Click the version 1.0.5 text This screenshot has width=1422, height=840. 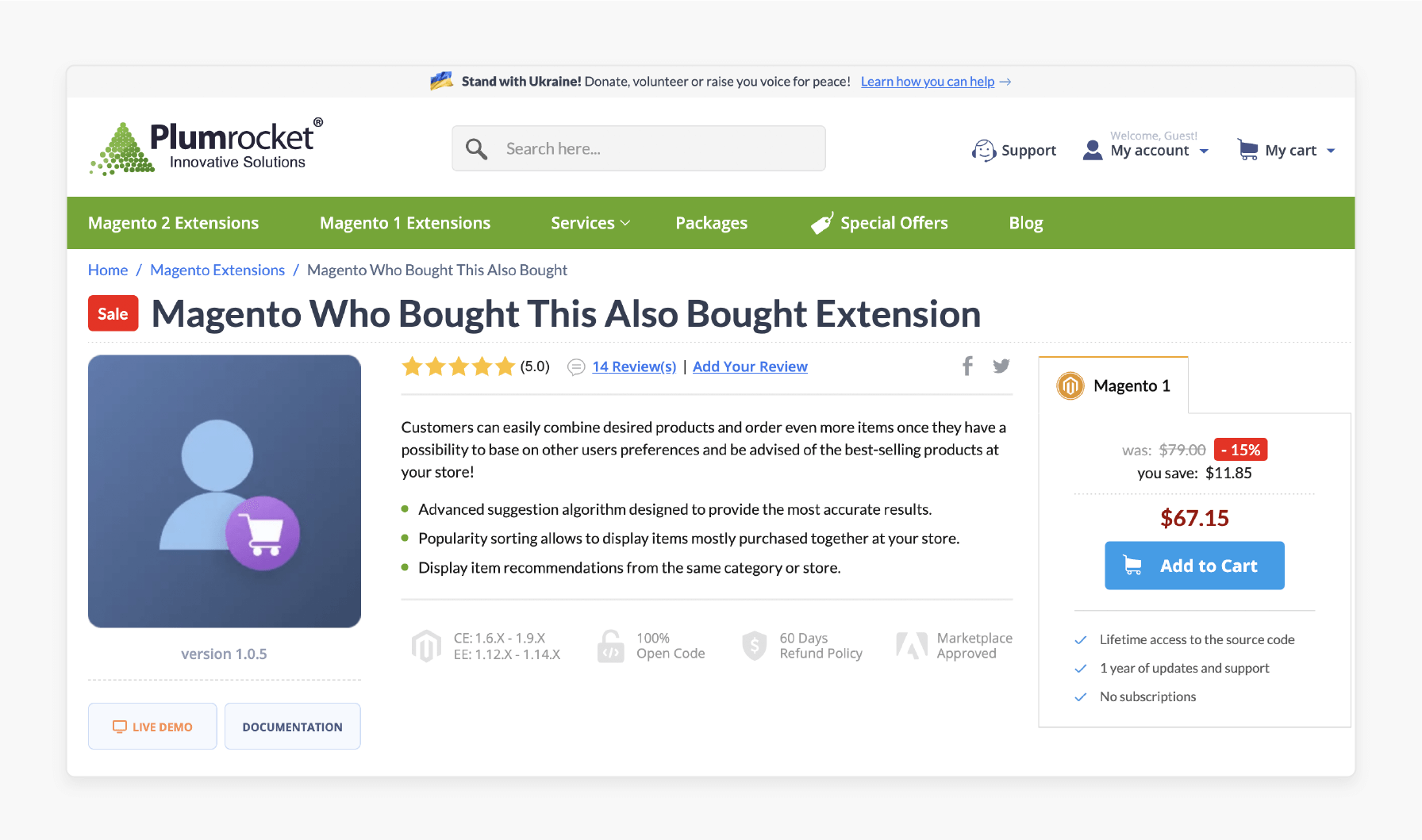(224, 654)
